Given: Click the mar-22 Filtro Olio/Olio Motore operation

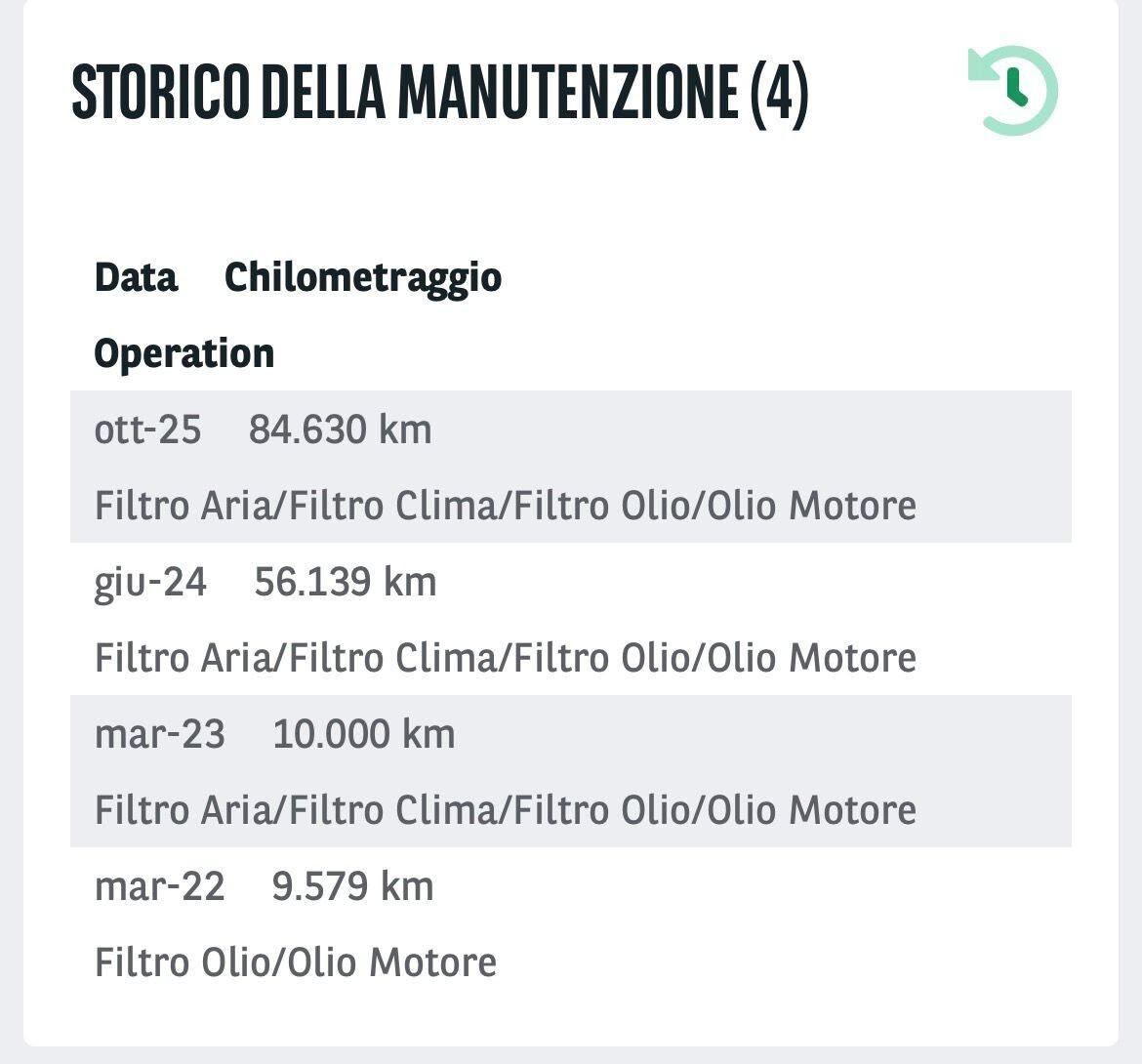Looking at the screenshot, I should pyautogui.click(x=295, y=962).
